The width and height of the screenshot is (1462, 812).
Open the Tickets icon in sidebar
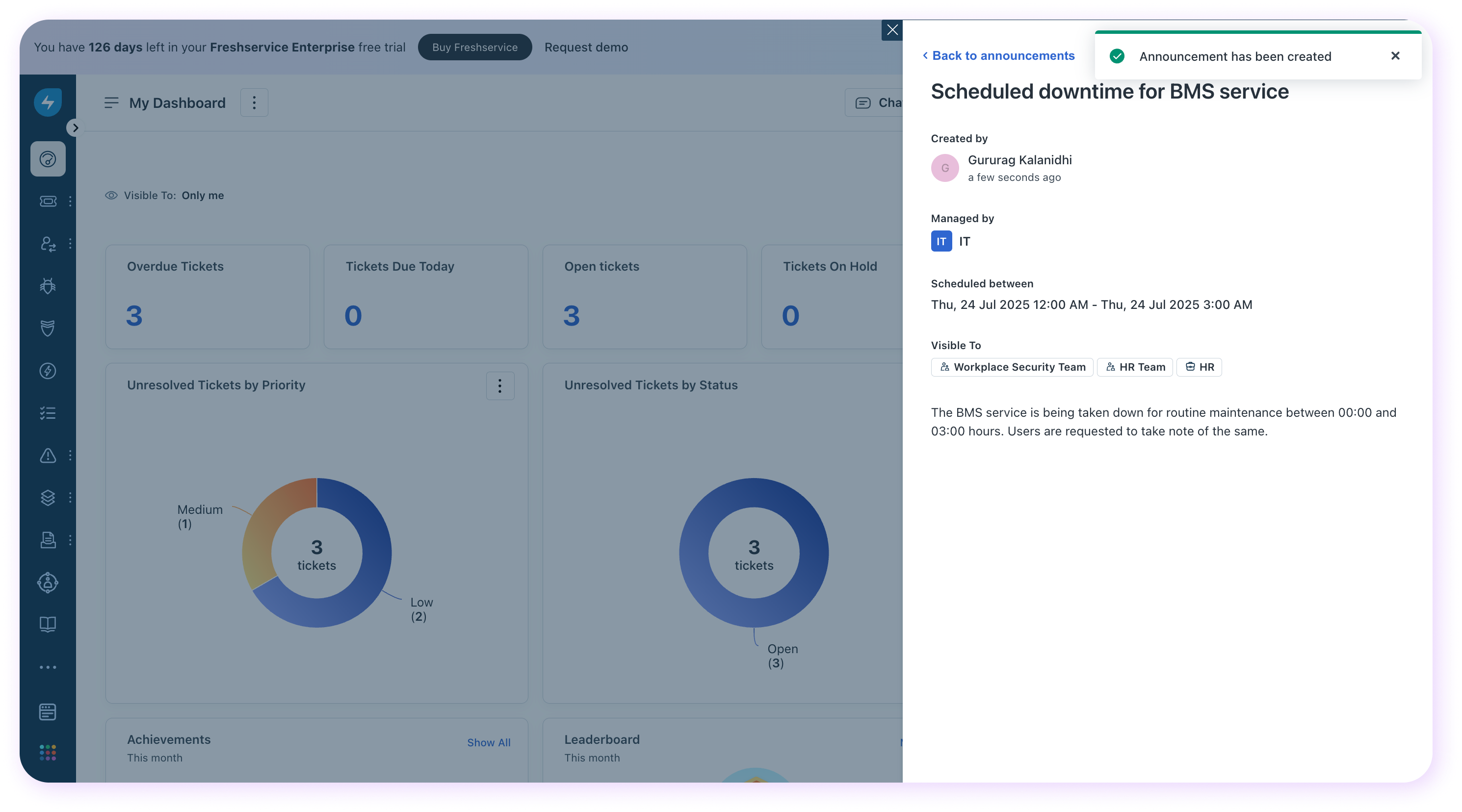coord(48,202)
